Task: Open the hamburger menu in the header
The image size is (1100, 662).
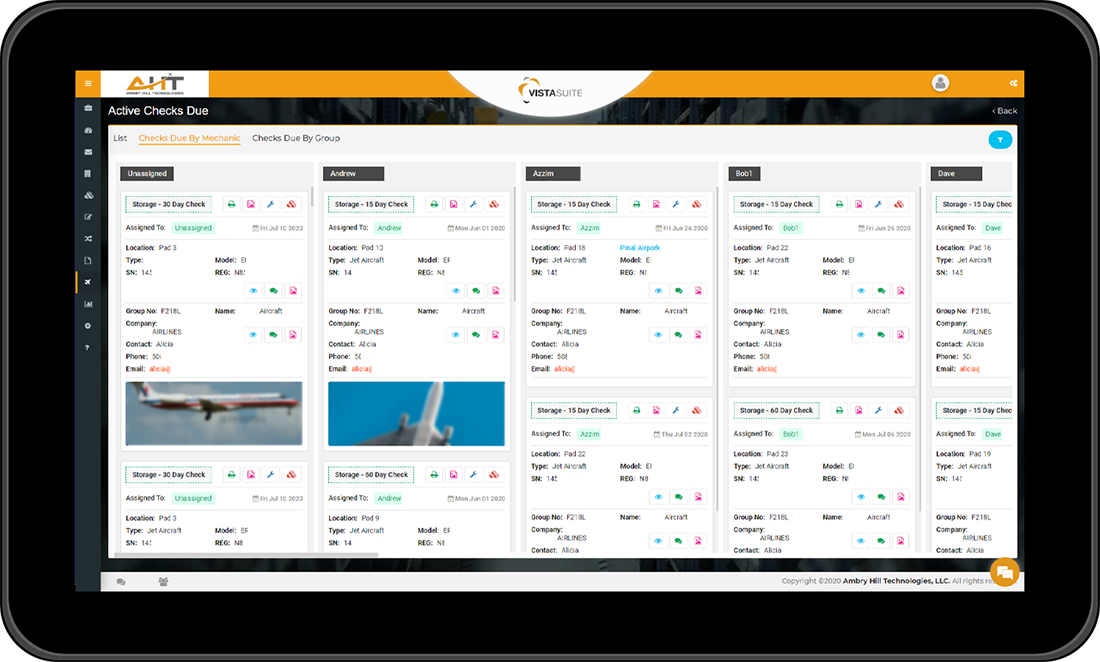Action: point(88,83)
